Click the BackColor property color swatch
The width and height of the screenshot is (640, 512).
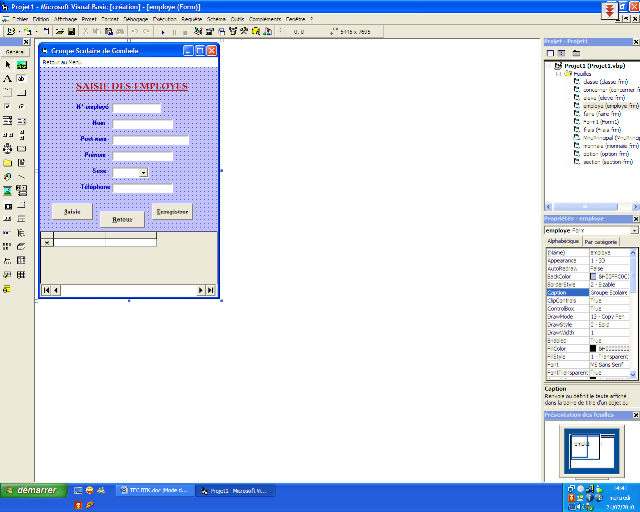pyautogui.click(x=593, y=276)
